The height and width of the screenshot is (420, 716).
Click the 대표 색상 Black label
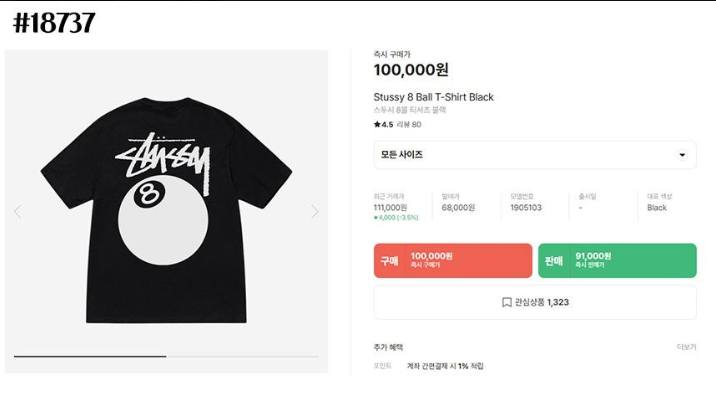(x=657, y=208)
